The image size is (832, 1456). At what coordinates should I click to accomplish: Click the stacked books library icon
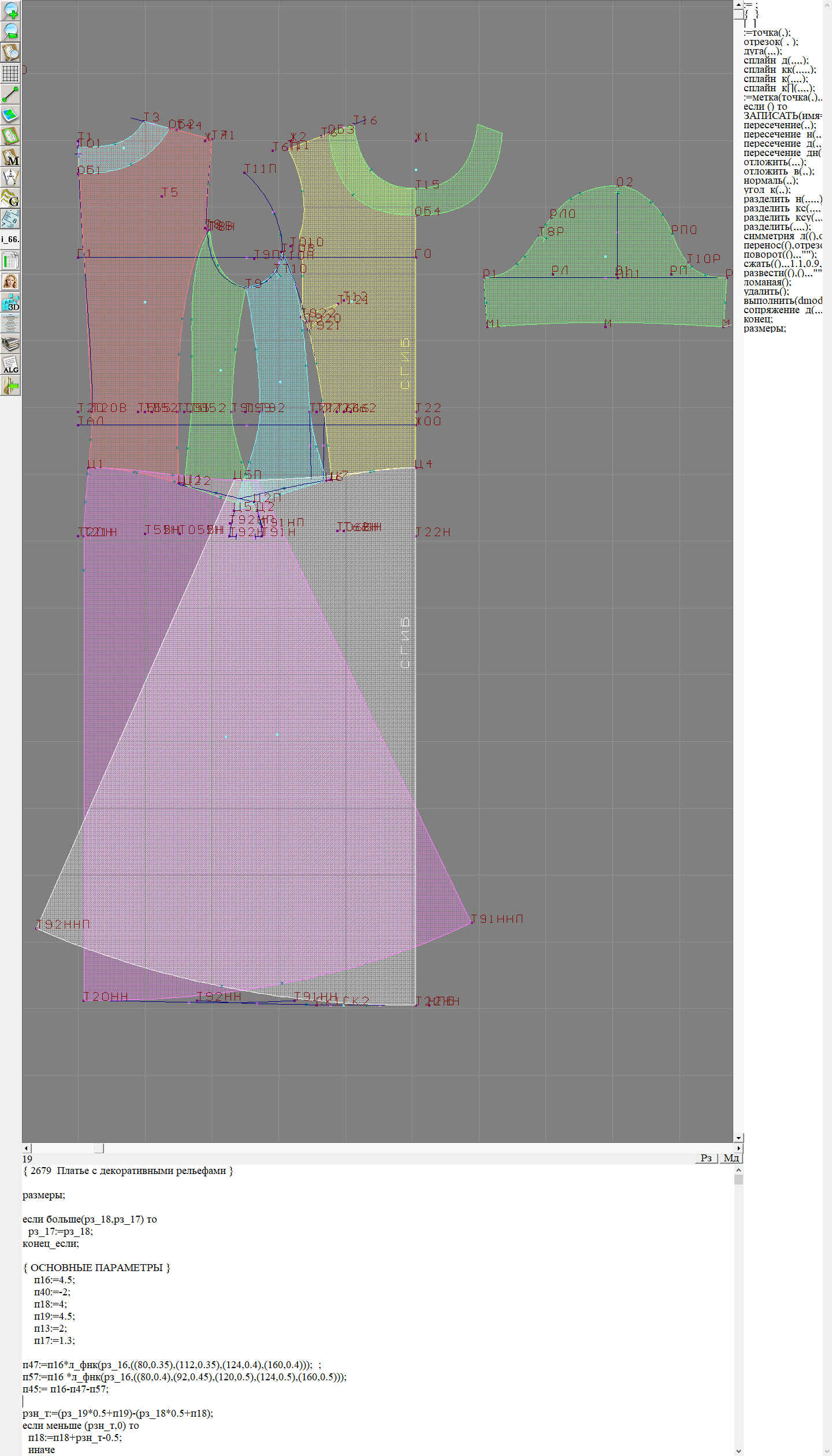(x=10, y=344)
